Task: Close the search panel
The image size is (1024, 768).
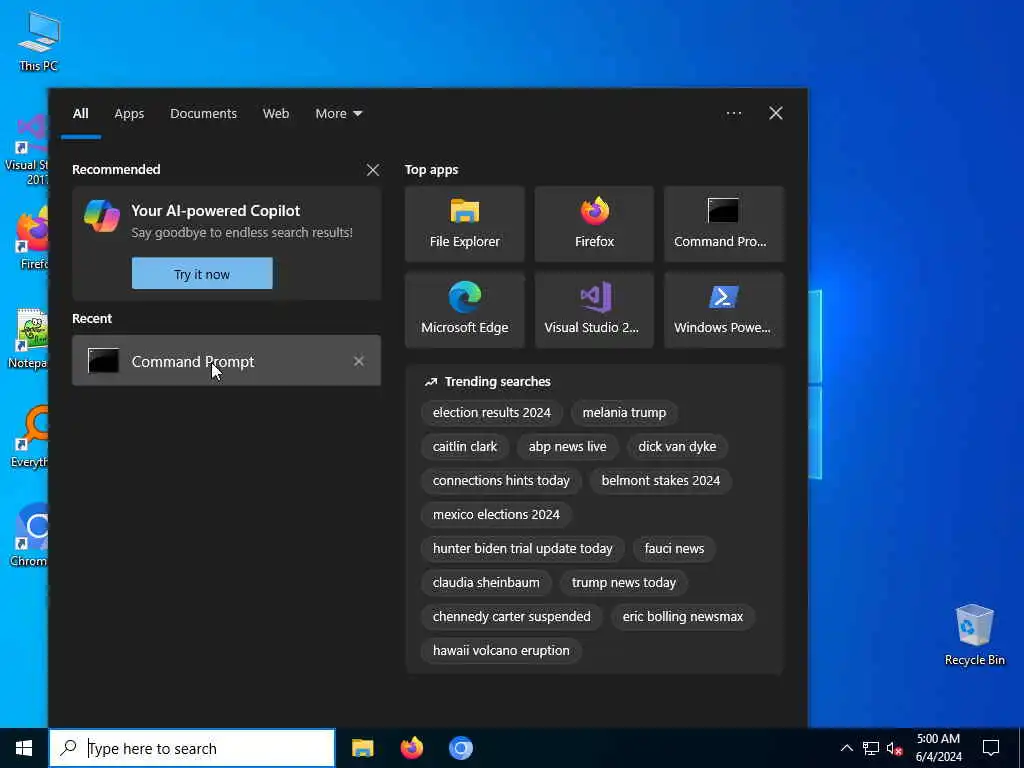Action: [x=776, y=113]
